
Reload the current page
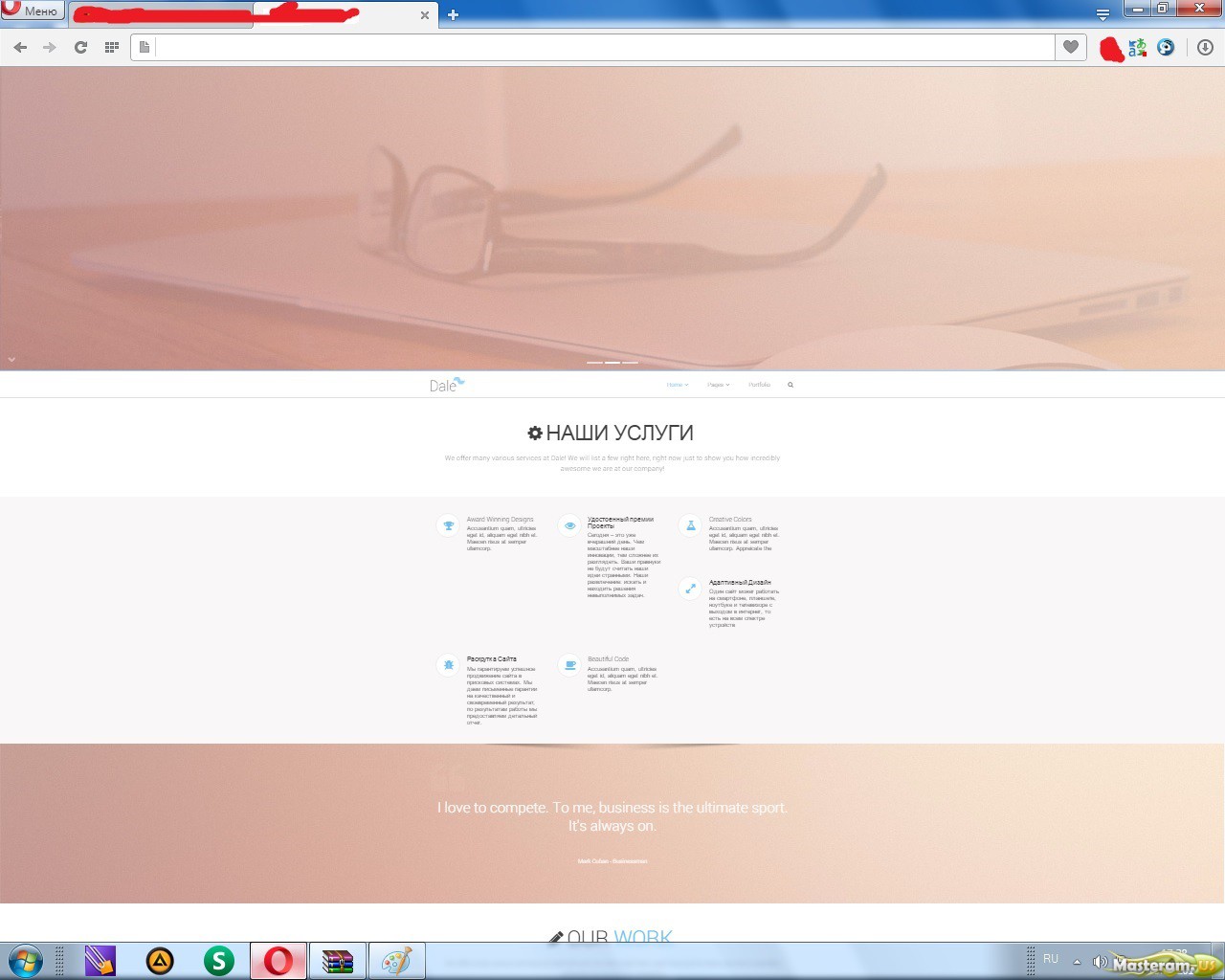81,47
